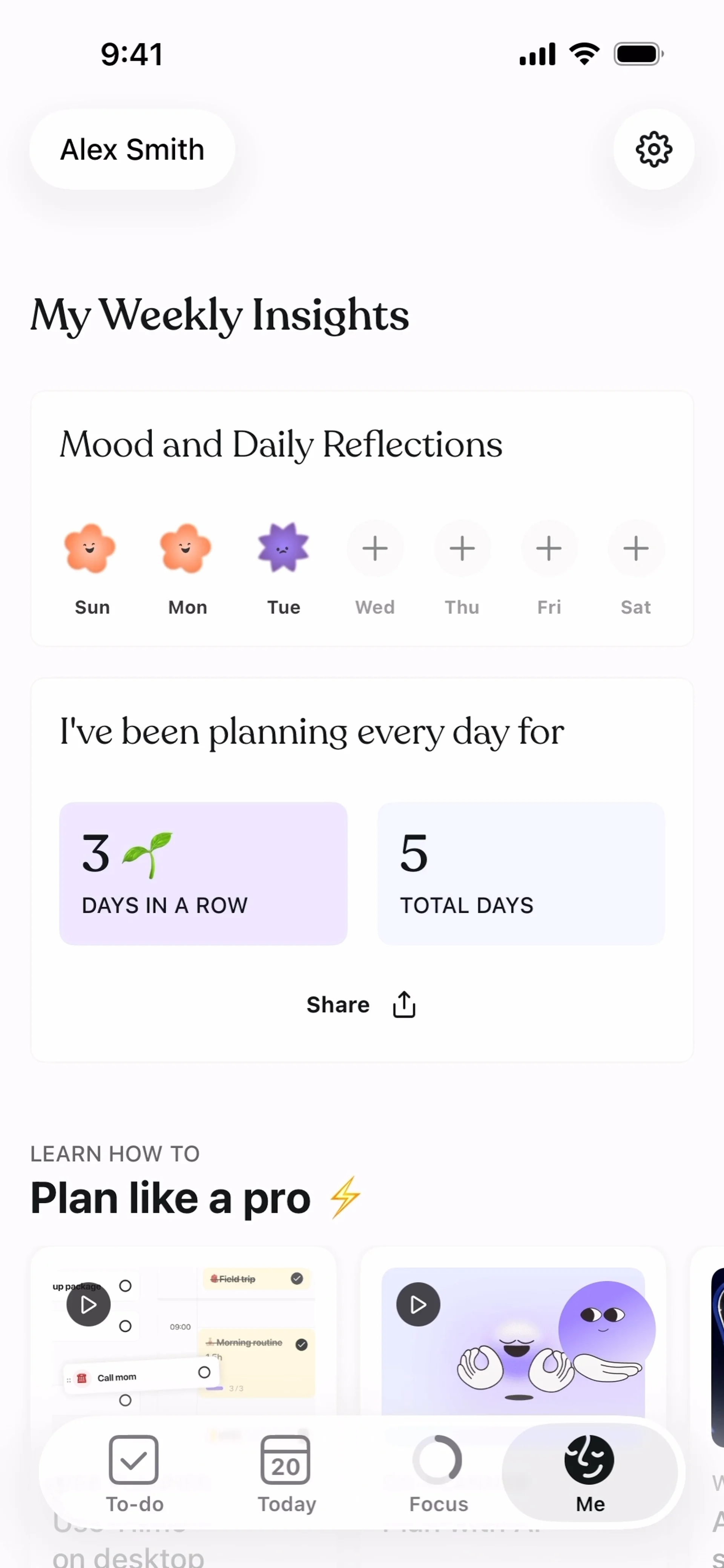Open settings via the gear icon

[653, 149]
